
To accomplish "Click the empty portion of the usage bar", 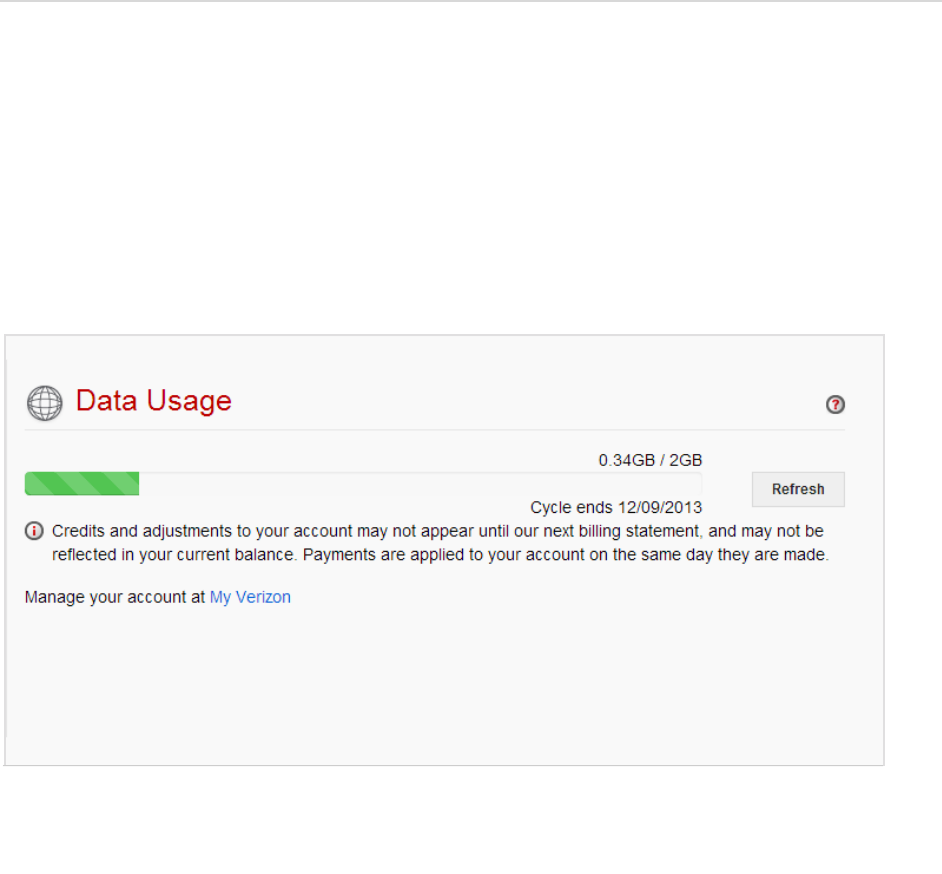I will [x=420, y=484].
